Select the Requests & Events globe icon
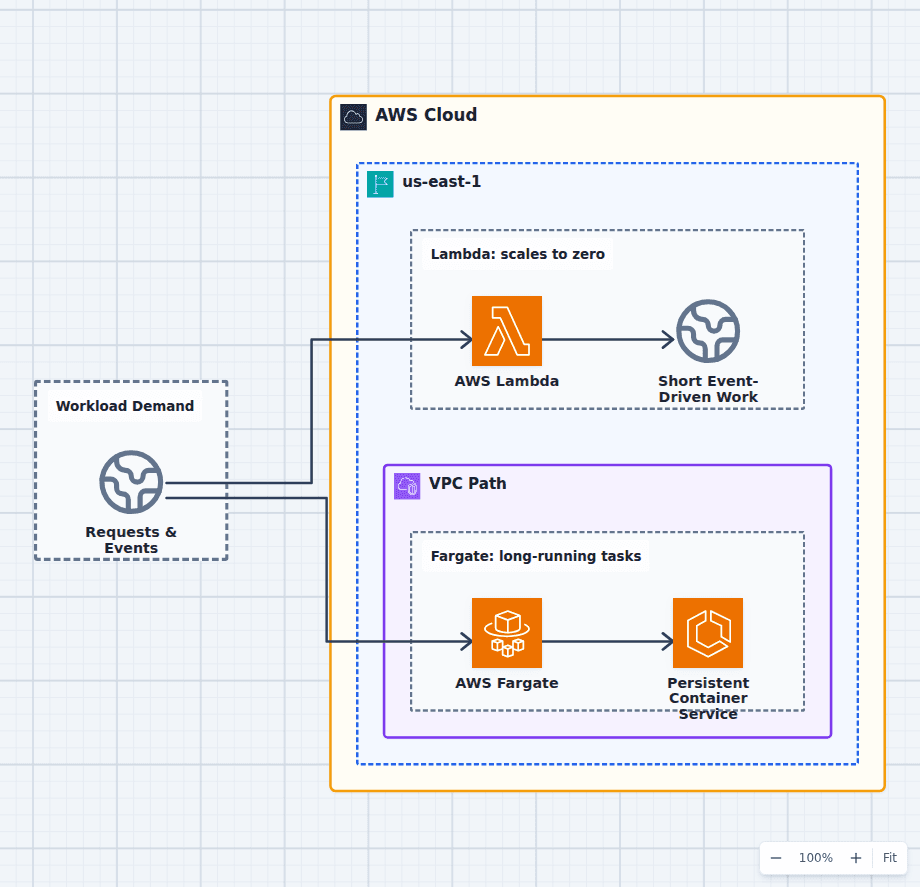Screen dimensions: 920x887 click(131, 482)
